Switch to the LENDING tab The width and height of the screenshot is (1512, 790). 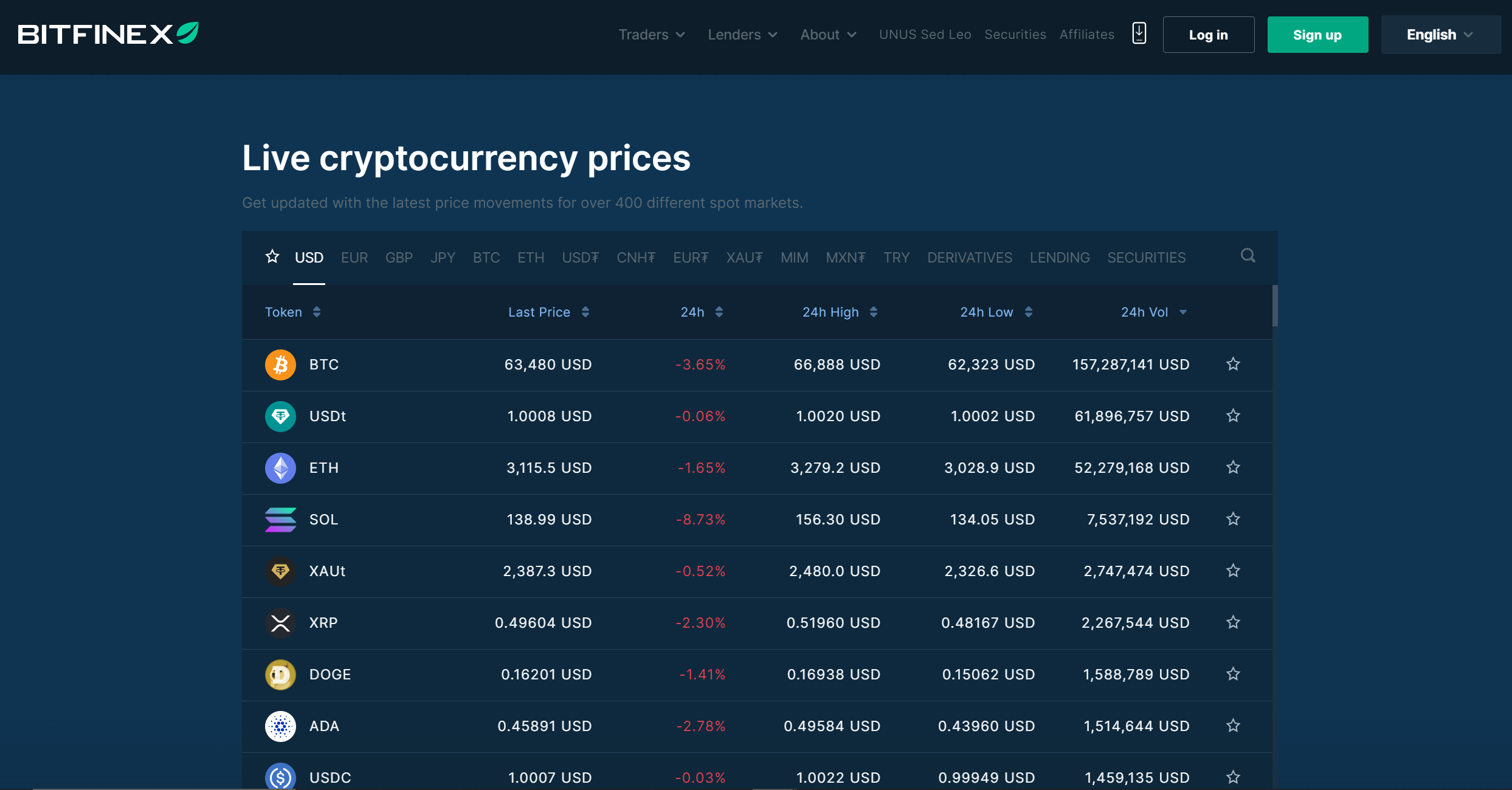pos(1060,258)
